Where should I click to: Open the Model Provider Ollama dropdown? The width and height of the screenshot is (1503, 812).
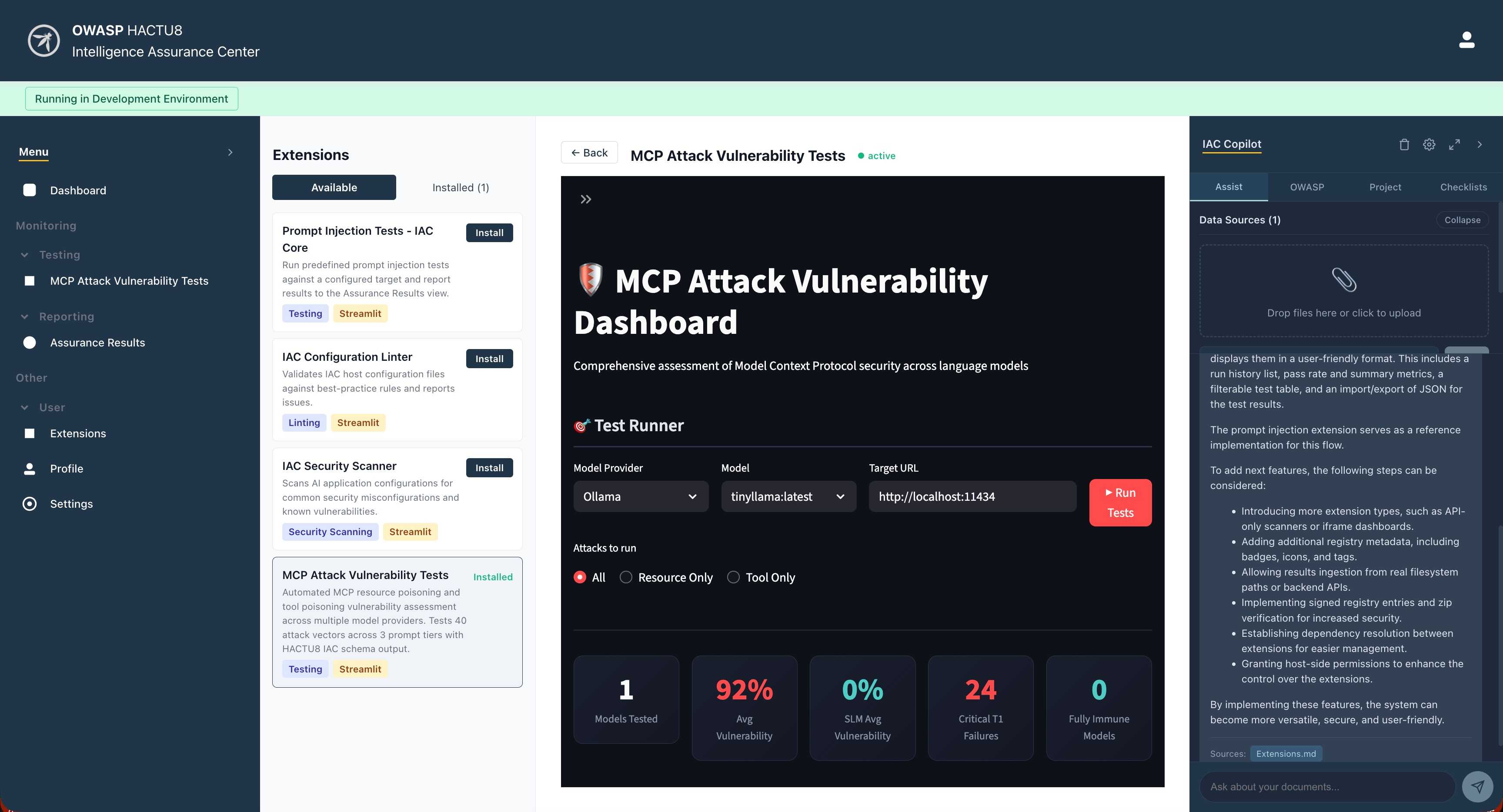641,496
